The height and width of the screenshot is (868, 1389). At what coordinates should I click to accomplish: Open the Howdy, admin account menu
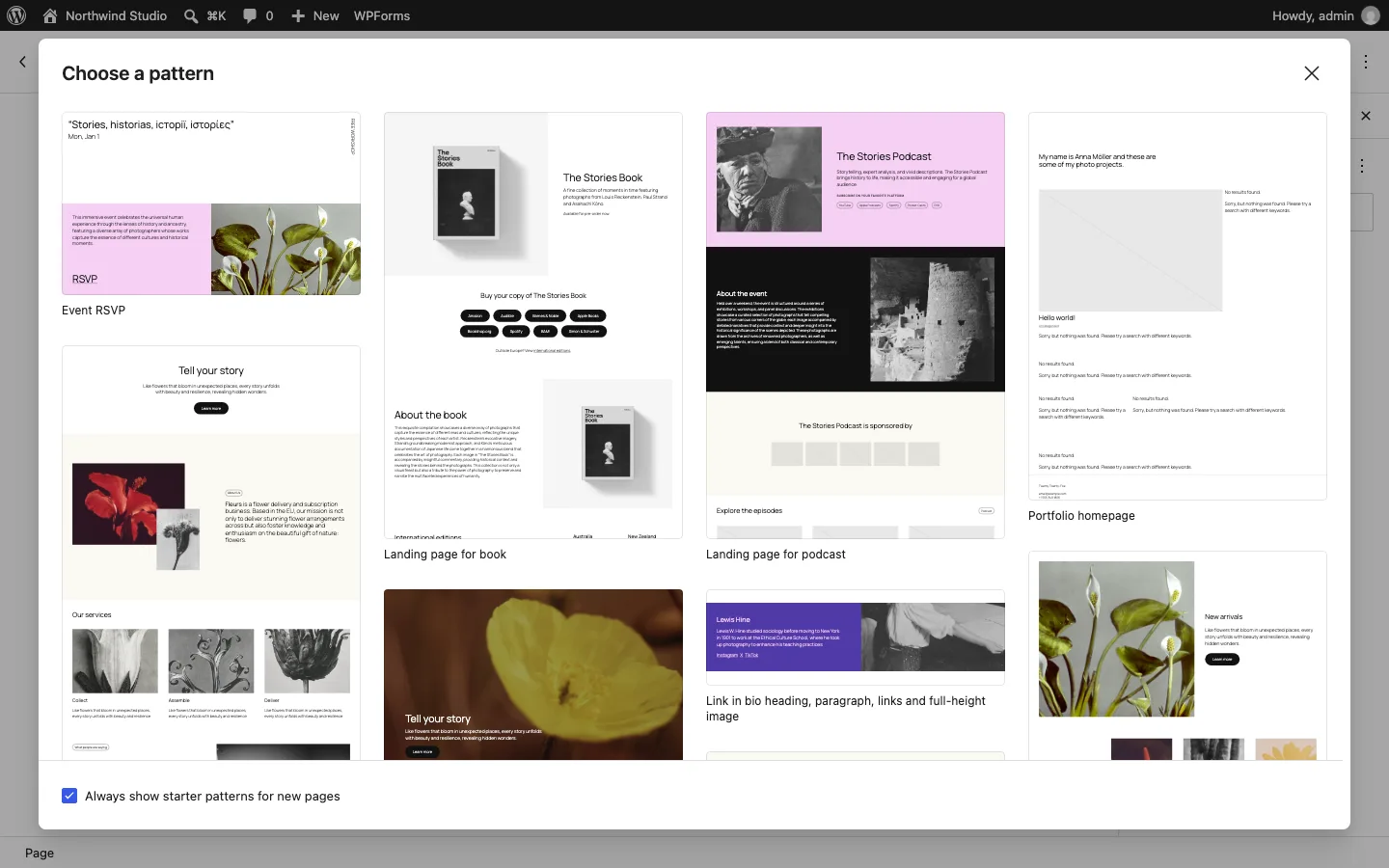click(x=1325, y=15)
